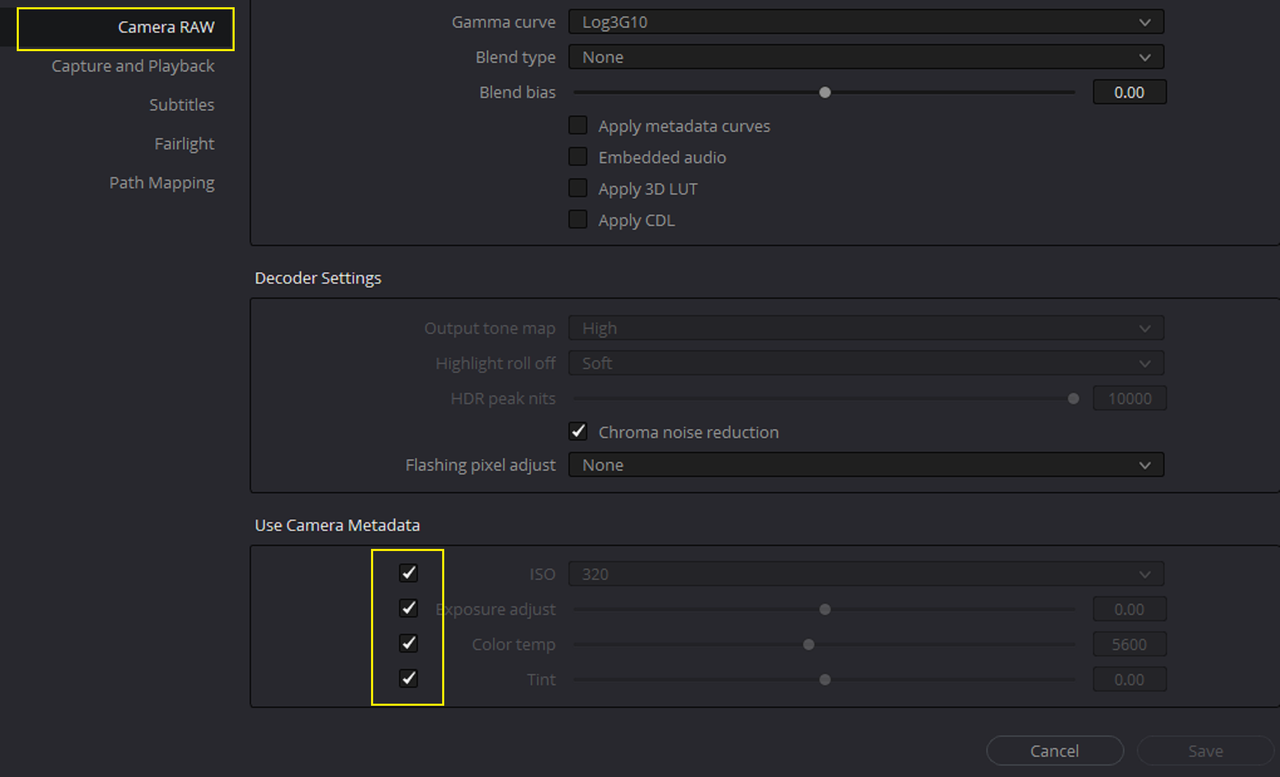Uncheck Exposure adjust camera metadata checkbox
This screenshot has height=777, width=1280.
[408, 608]
